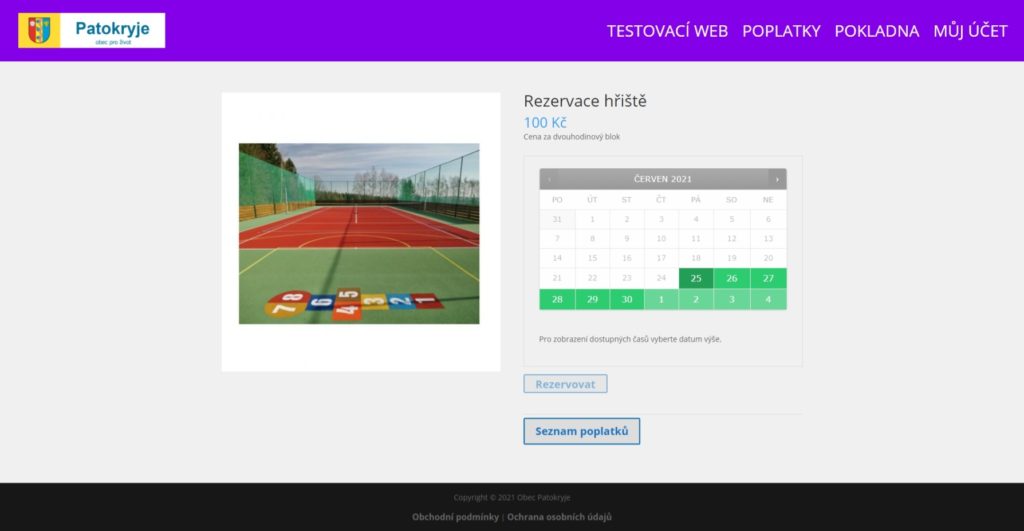
Task: Open the Obchodní podmínky footer link
Action: pyautogui.click(x=455, y=517)
